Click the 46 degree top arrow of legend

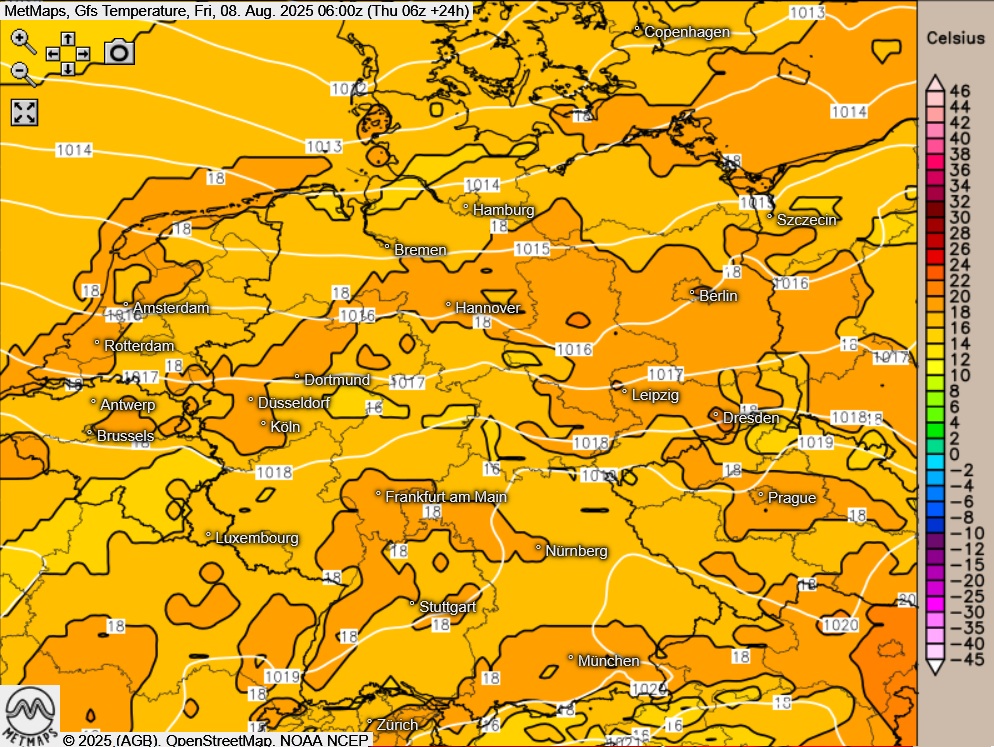coord(934,82)
